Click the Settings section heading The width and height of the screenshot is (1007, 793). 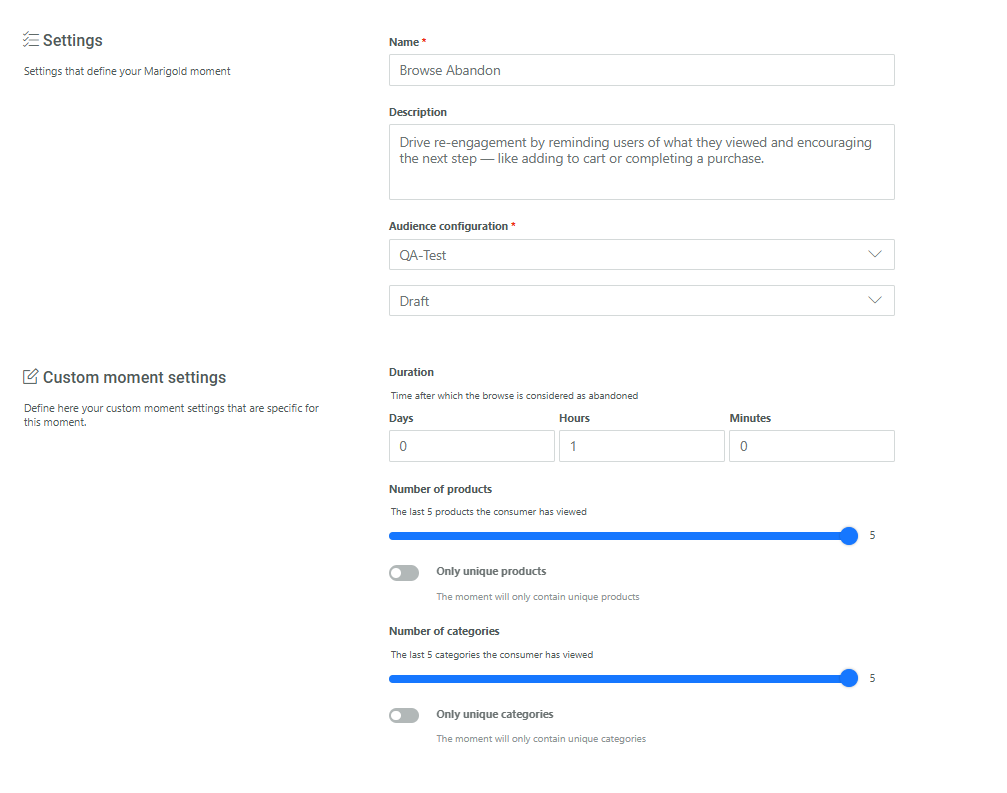pyautogui.click(x=72, y=41)
